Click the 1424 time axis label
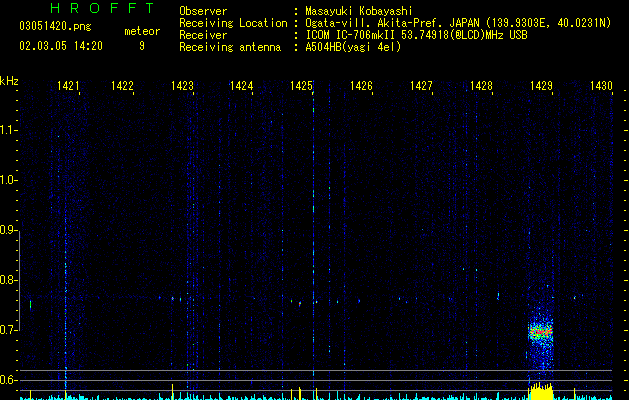Screen dimensions: 629x400 [241, 86]
